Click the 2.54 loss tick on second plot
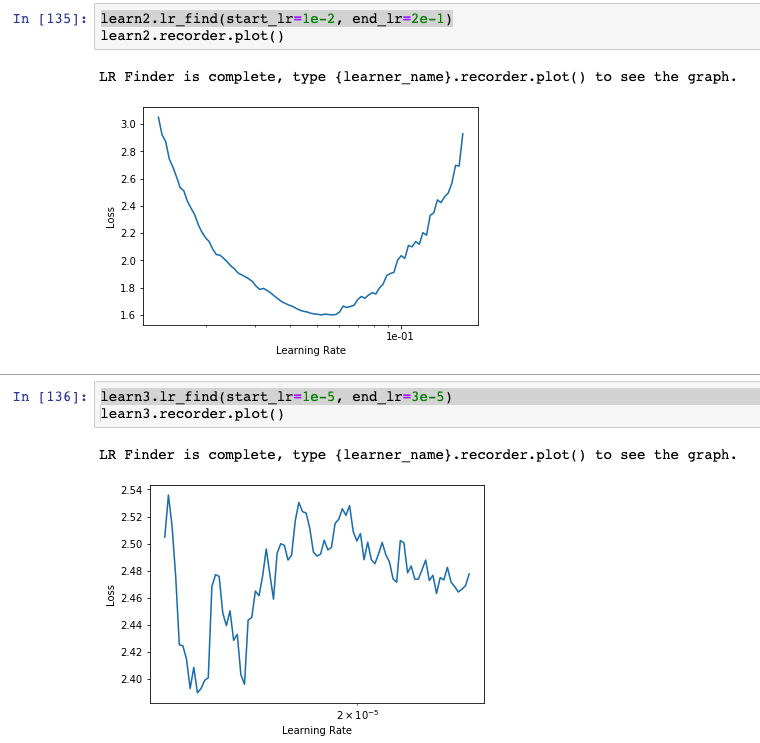 pyautogui.click(x=130, y=490)
